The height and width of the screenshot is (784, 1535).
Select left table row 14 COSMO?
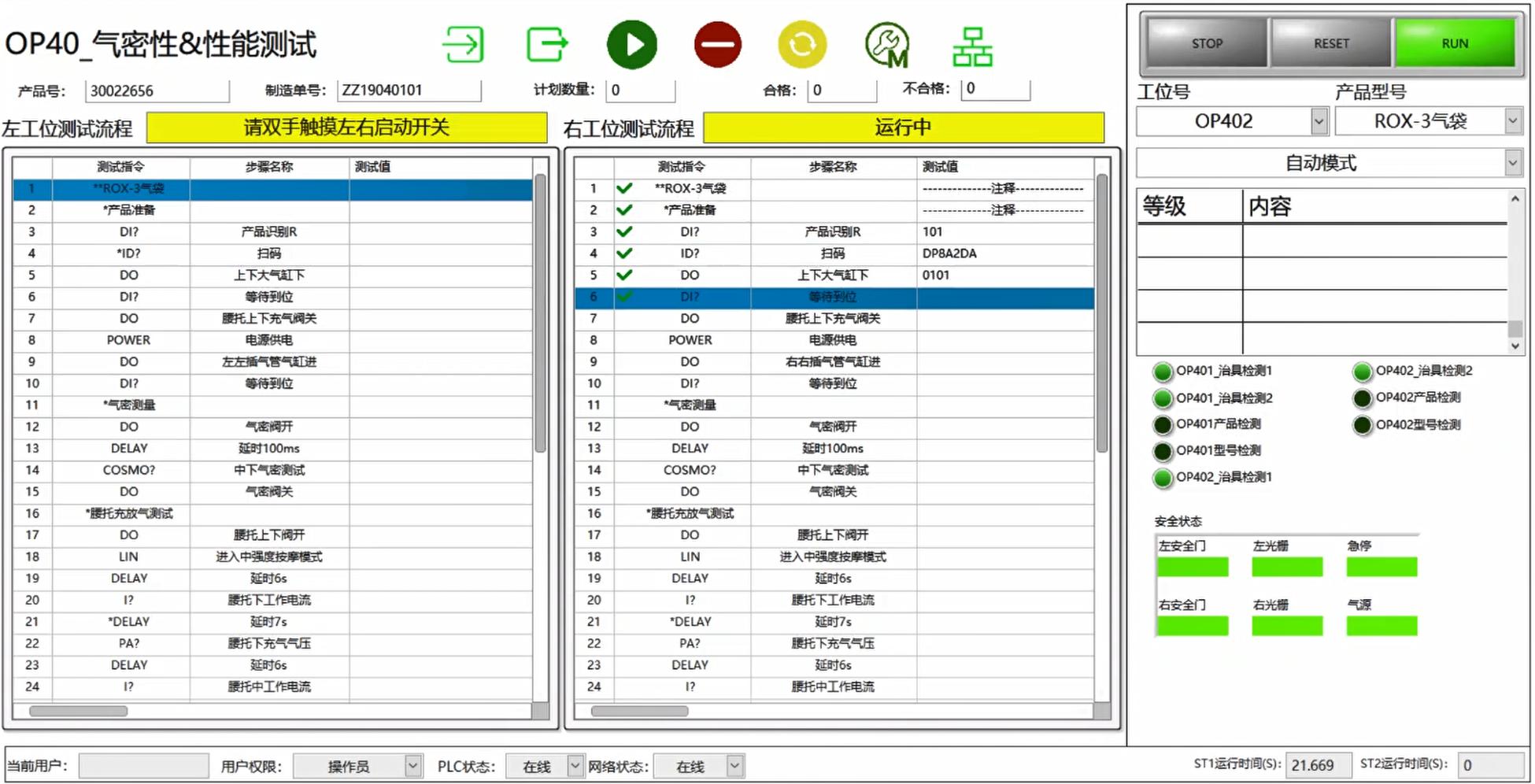click(x=272, y=470)
